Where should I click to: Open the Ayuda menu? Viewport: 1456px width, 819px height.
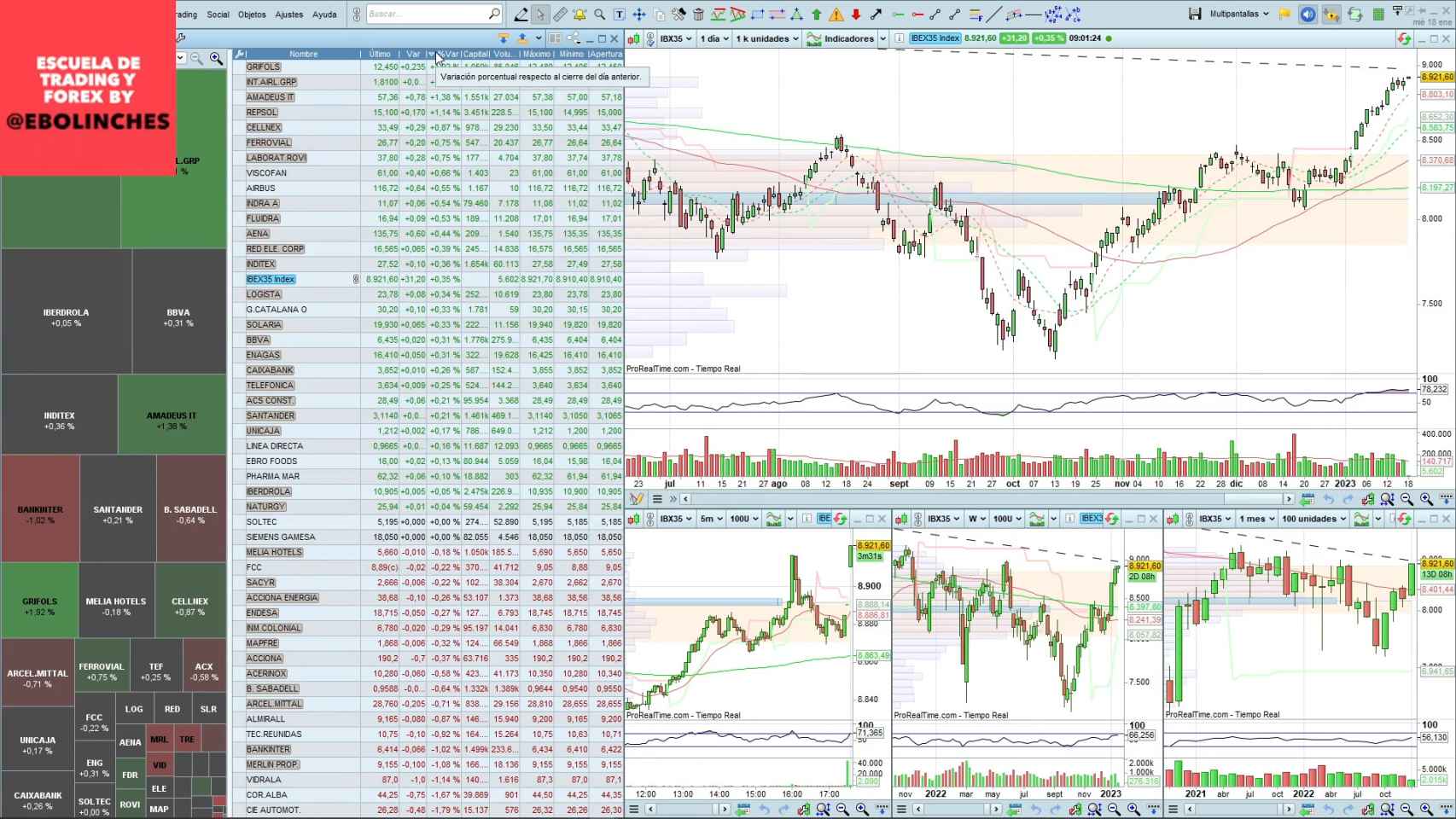(324, 15)
